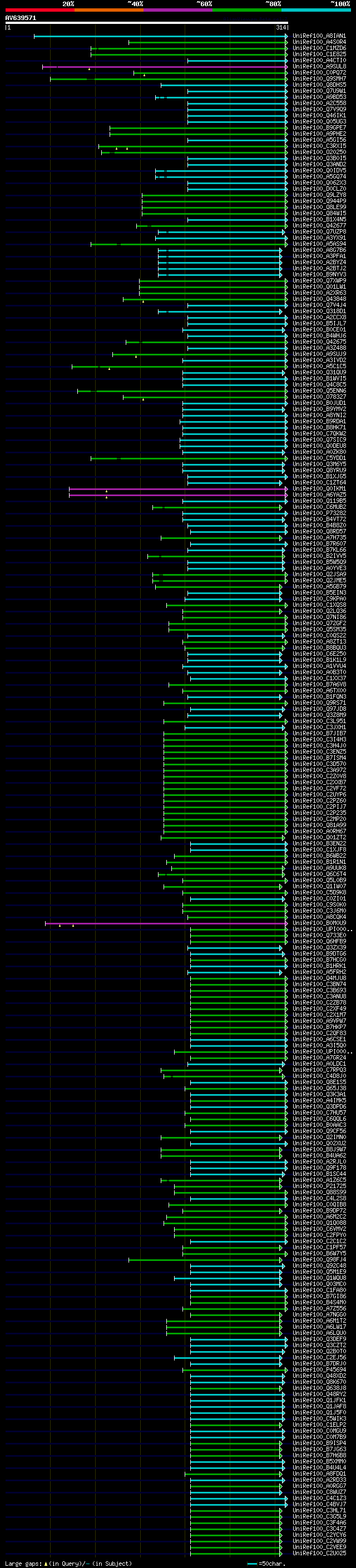The width and height of the screenshot is (356, 1568).
Task: Click hit label UniRef100_P45694
Action: 319,1369
